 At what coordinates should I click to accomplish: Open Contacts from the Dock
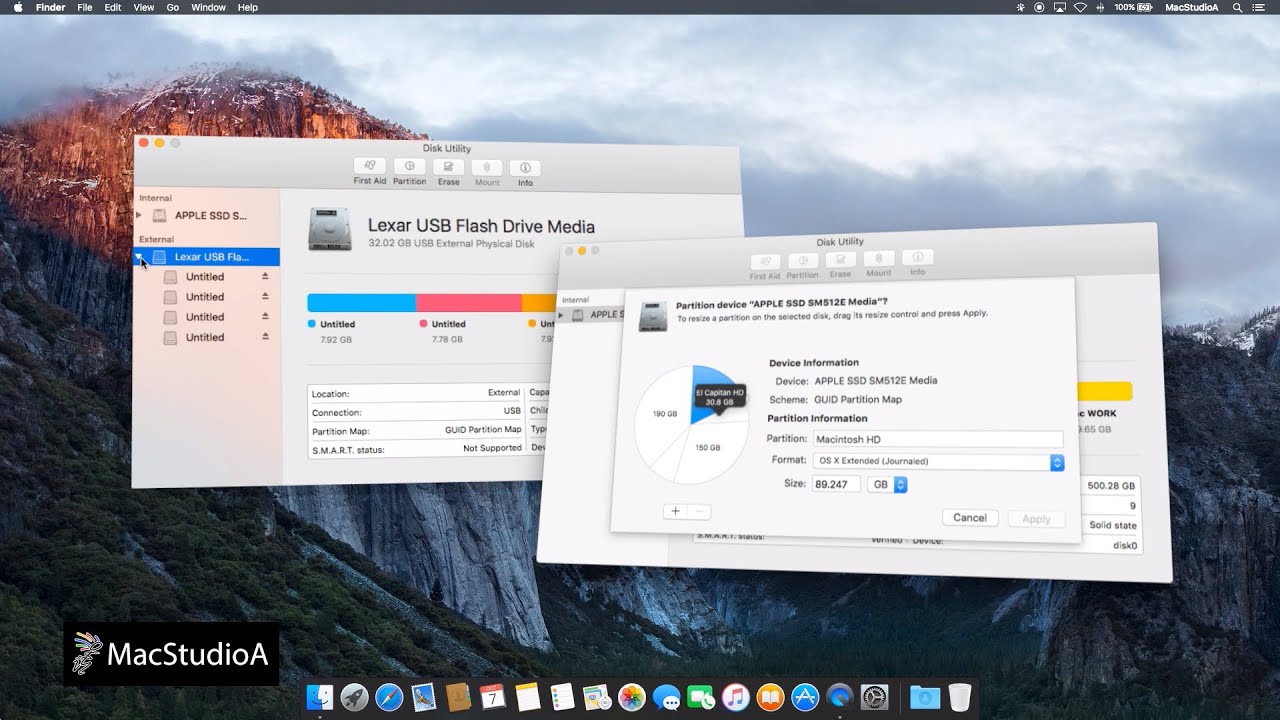(458, 697)
